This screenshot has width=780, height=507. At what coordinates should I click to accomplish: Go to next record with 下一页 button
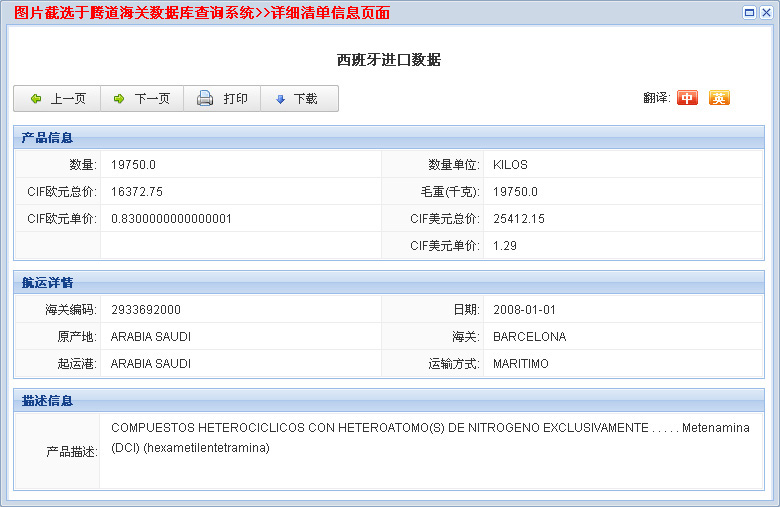pos(141,99)
